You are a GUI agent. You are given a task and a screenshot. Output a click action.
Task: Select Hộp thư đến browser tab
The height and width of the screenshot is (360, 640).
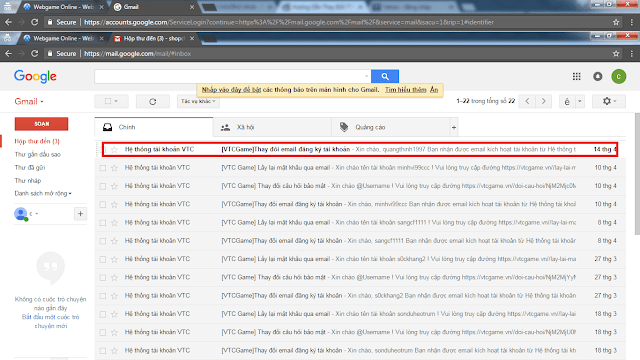(154, 38)
